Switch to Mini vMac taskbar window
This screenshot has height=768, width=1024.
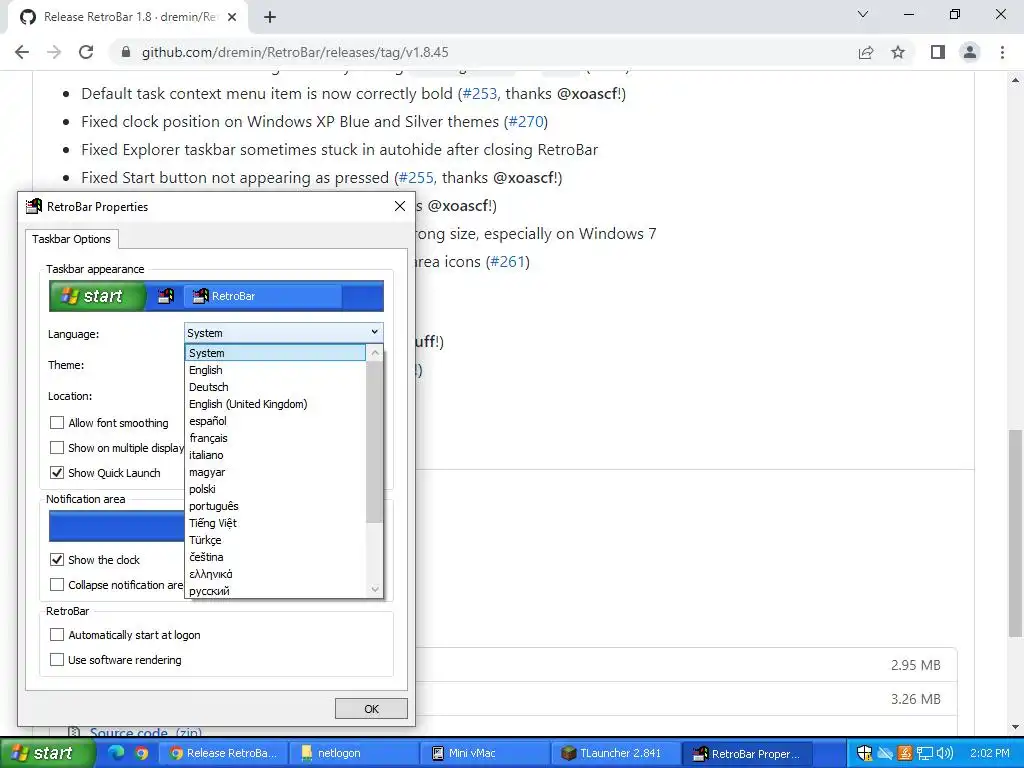click(x=487, y=753)
